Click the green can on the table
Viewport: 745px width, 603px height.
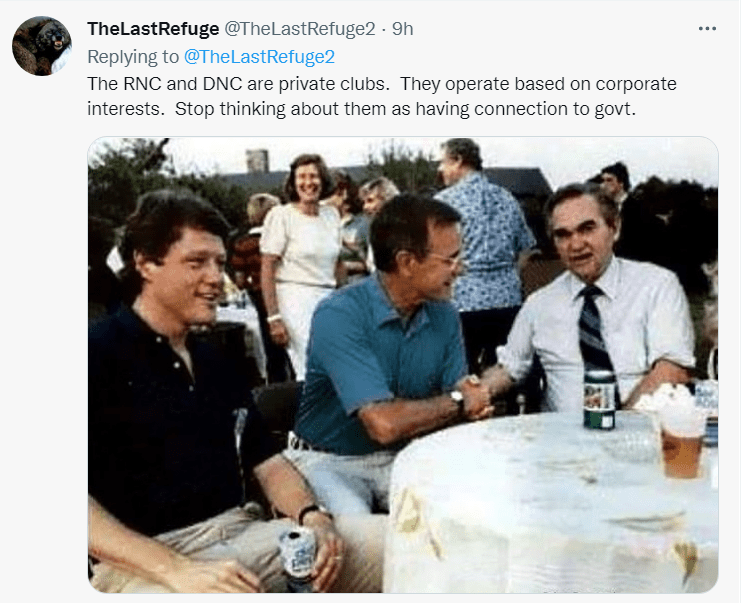(599, 399)
